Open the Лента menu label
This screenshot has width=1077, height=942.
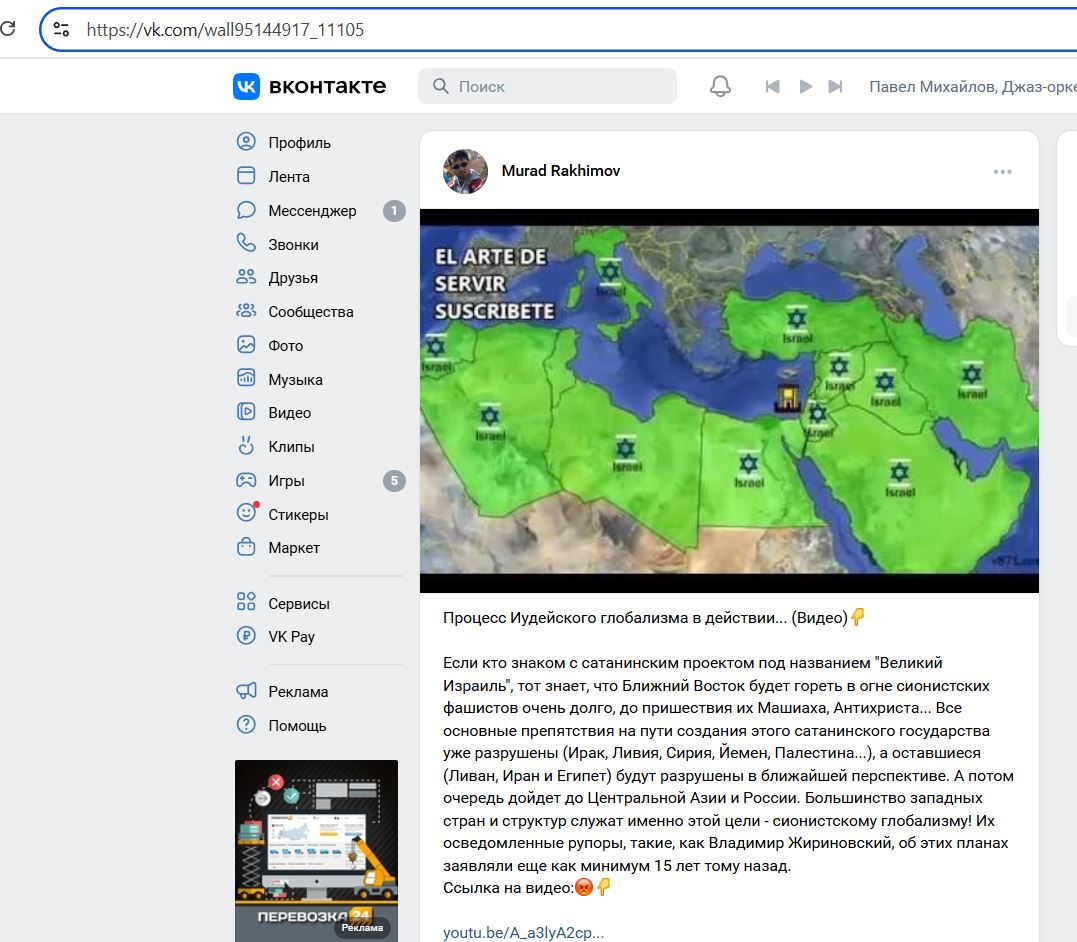(289, 177)
